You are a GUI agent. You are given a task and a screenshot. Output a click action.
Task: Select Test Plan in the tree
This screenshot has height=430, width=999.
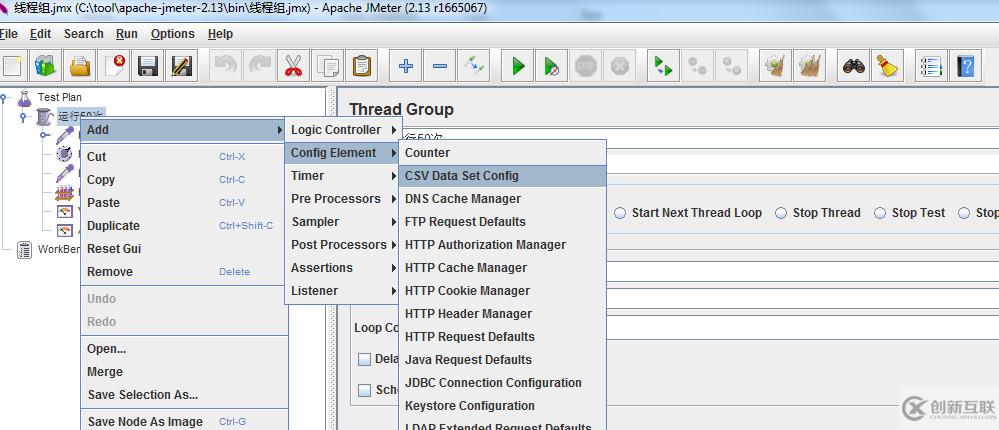click(x=59, y=97)
